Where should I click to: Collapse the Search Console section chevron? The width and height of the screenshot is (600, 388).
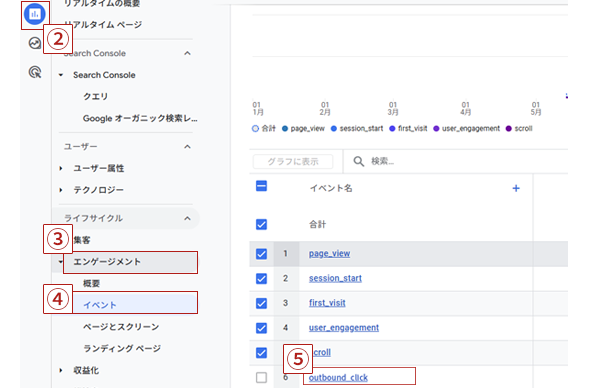(x=187, y=53)
